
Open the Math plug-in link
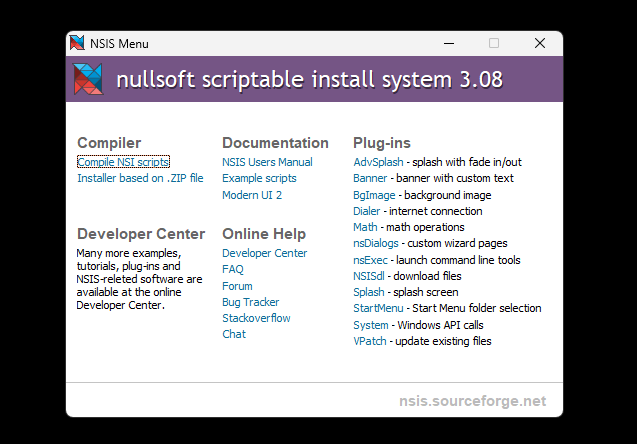click(x=365, y=227)
